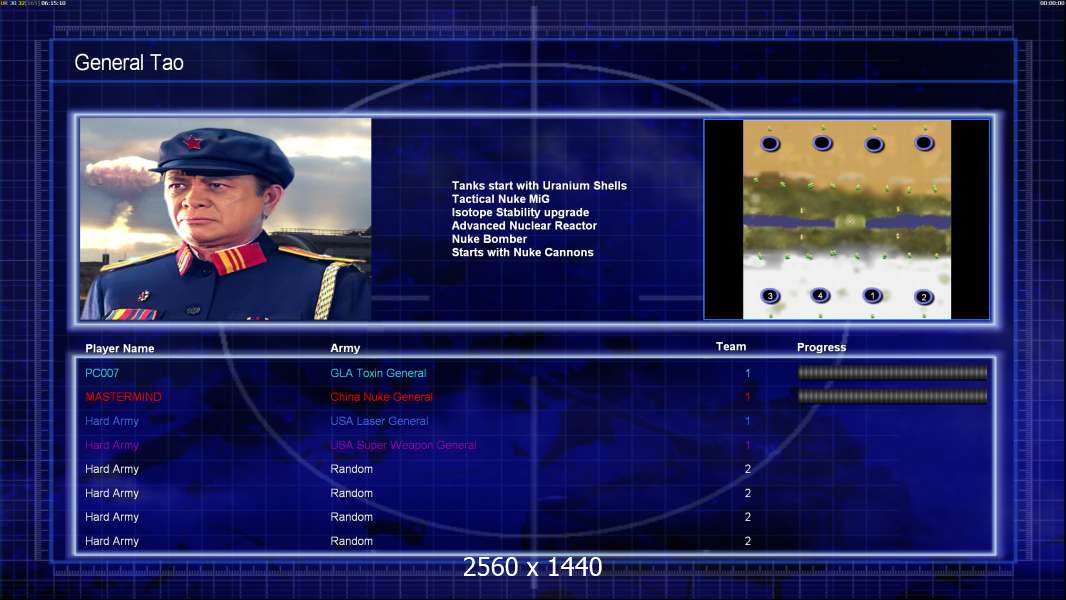Click start position 1 on the minimap
Screen dimensions: 1066x600
point(872,296)
